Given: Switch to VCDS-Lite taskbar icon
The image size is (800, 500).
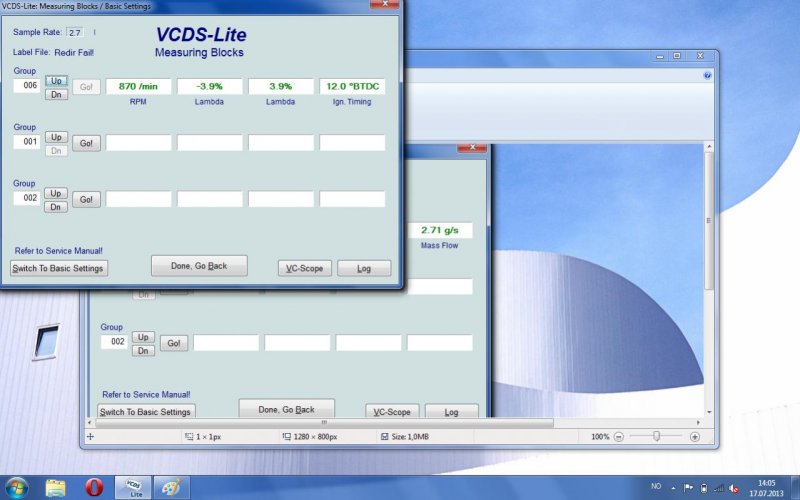Looking at the screenshot, I should pos(132,487).
